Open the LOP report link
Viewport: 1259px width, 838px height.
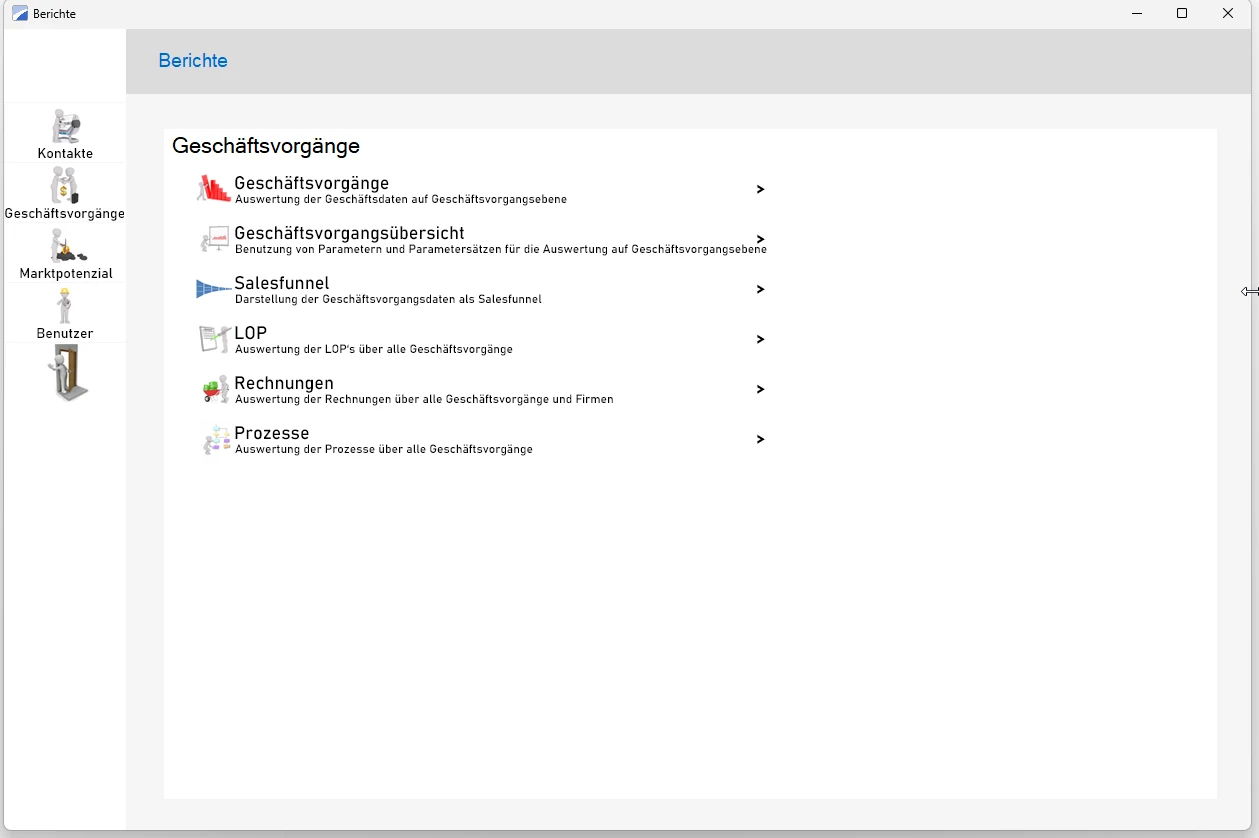(x=251, y=333)
